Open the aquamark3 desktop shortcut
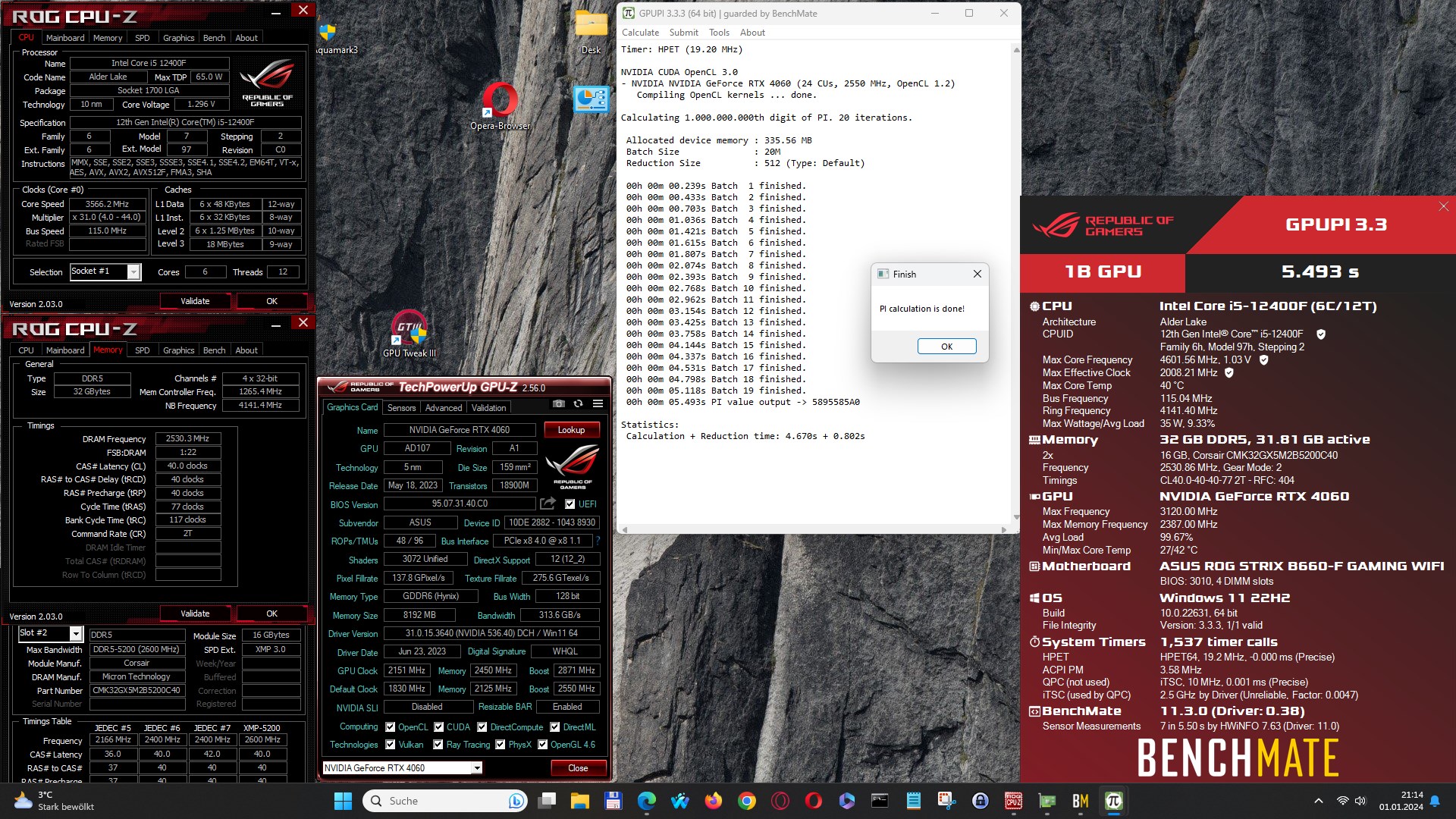The image size is (1456, 819). [x=336, y=38]
